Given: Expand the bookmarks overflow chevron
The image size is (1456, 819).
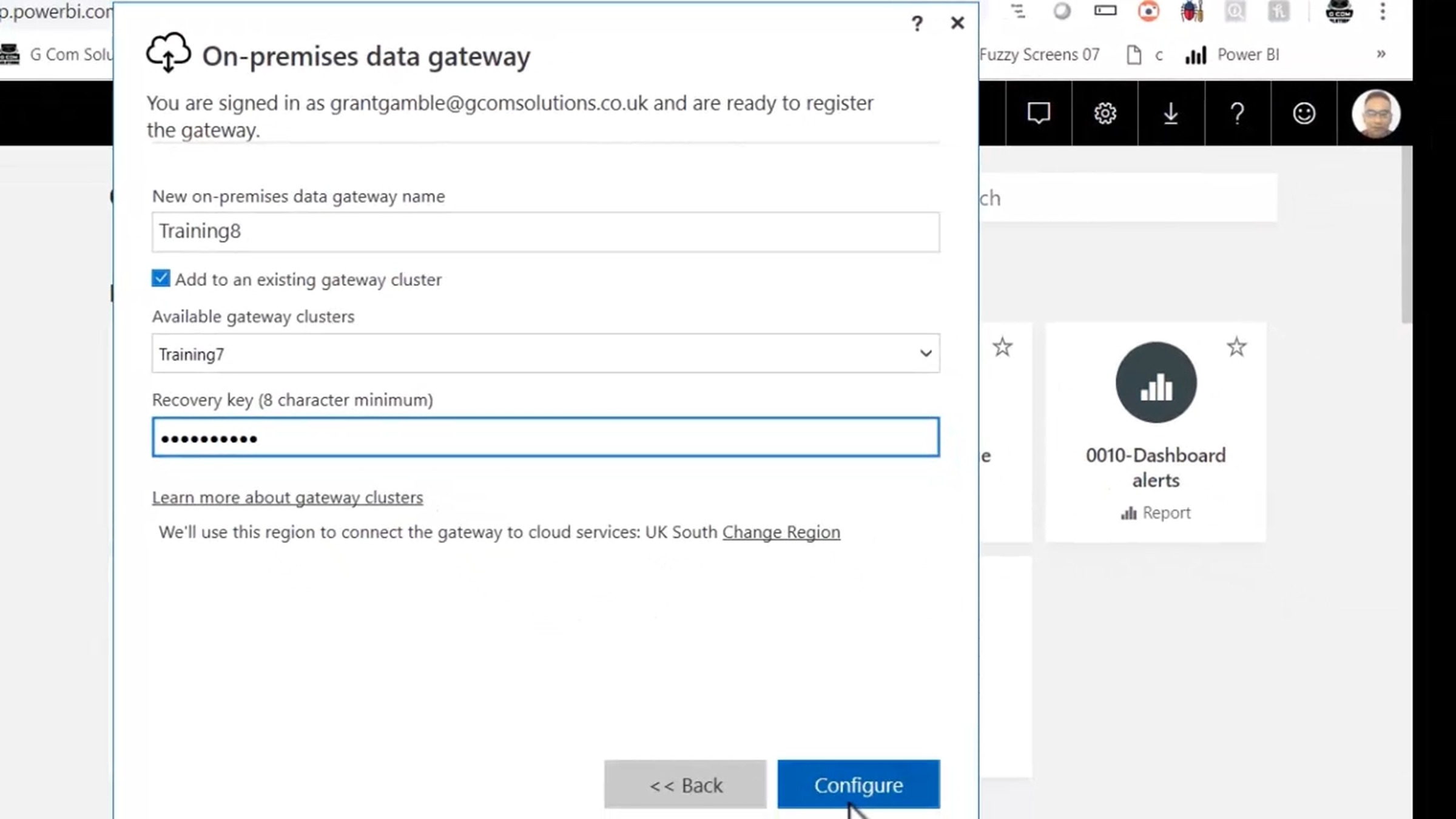Looking at the screenshot, I should coord(1381,54).
